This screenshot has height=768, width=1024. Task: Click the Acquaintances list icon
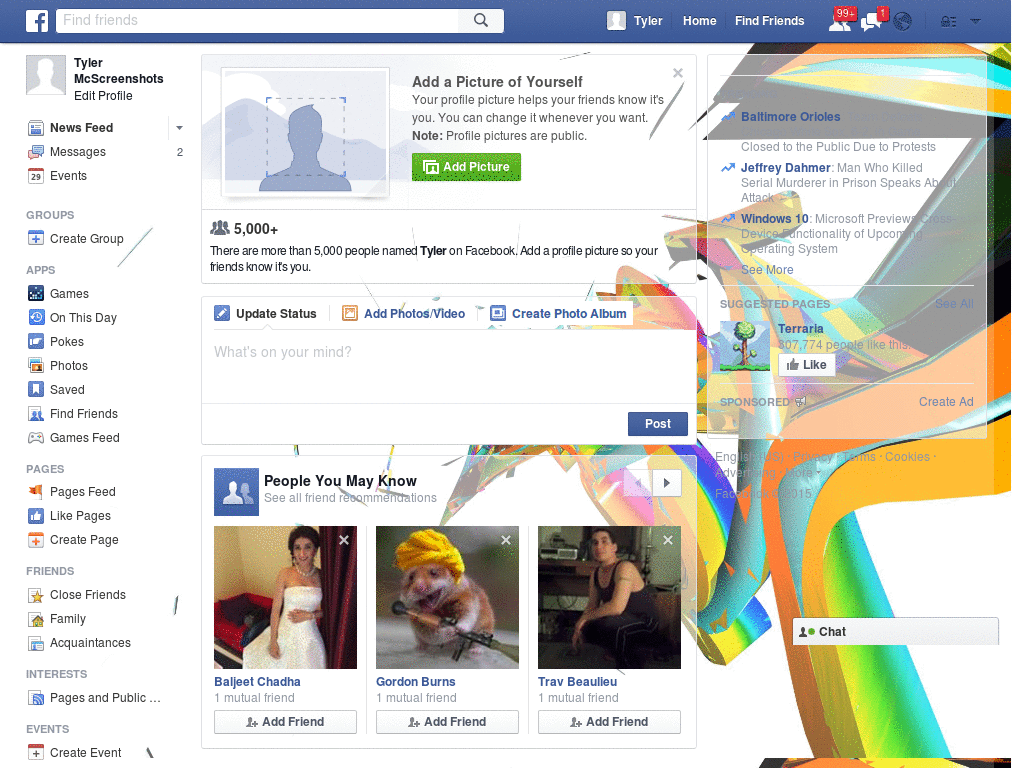coord(36,643)
